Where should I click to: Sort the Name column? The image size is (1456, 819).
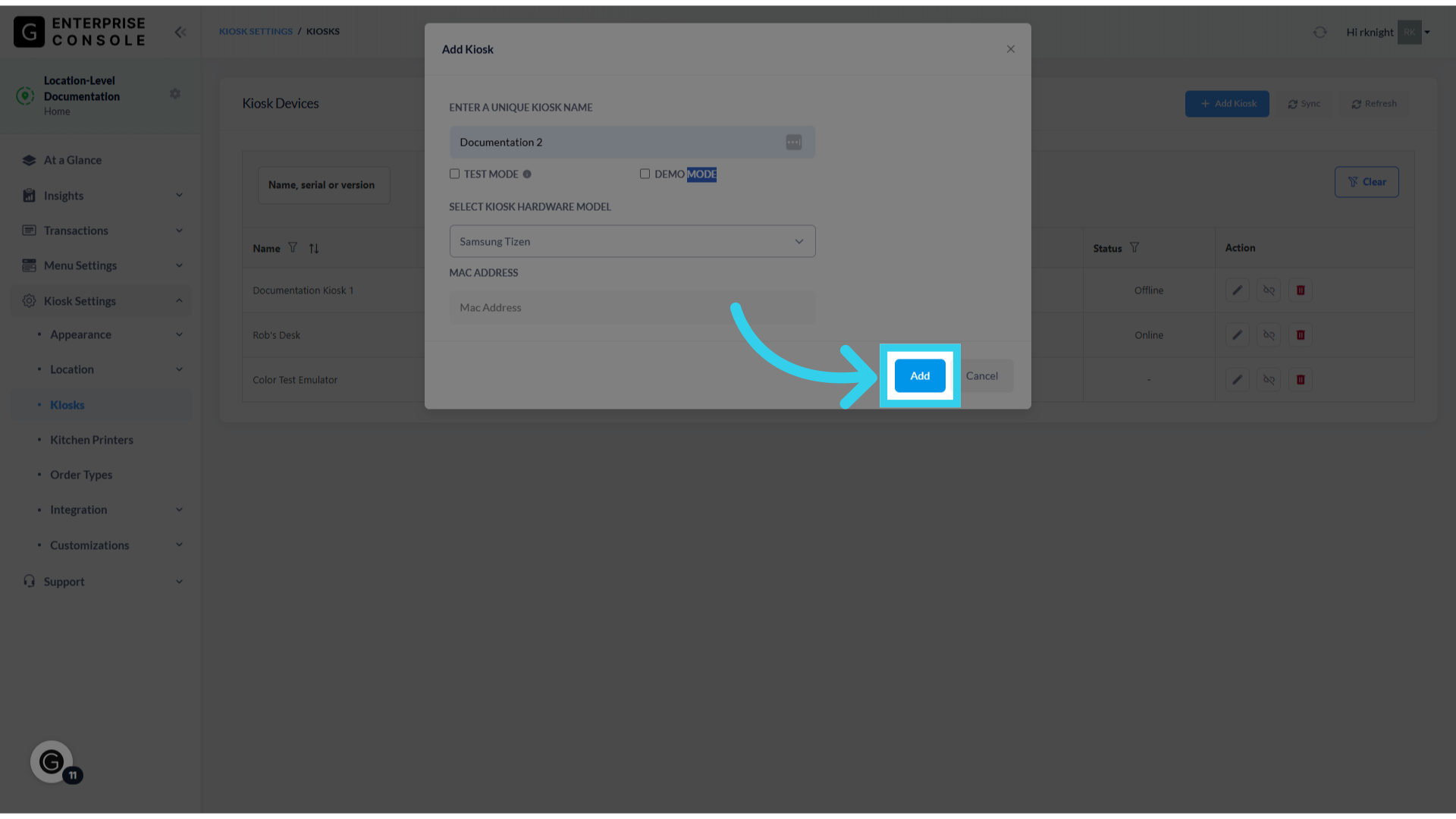pos(314,249)
